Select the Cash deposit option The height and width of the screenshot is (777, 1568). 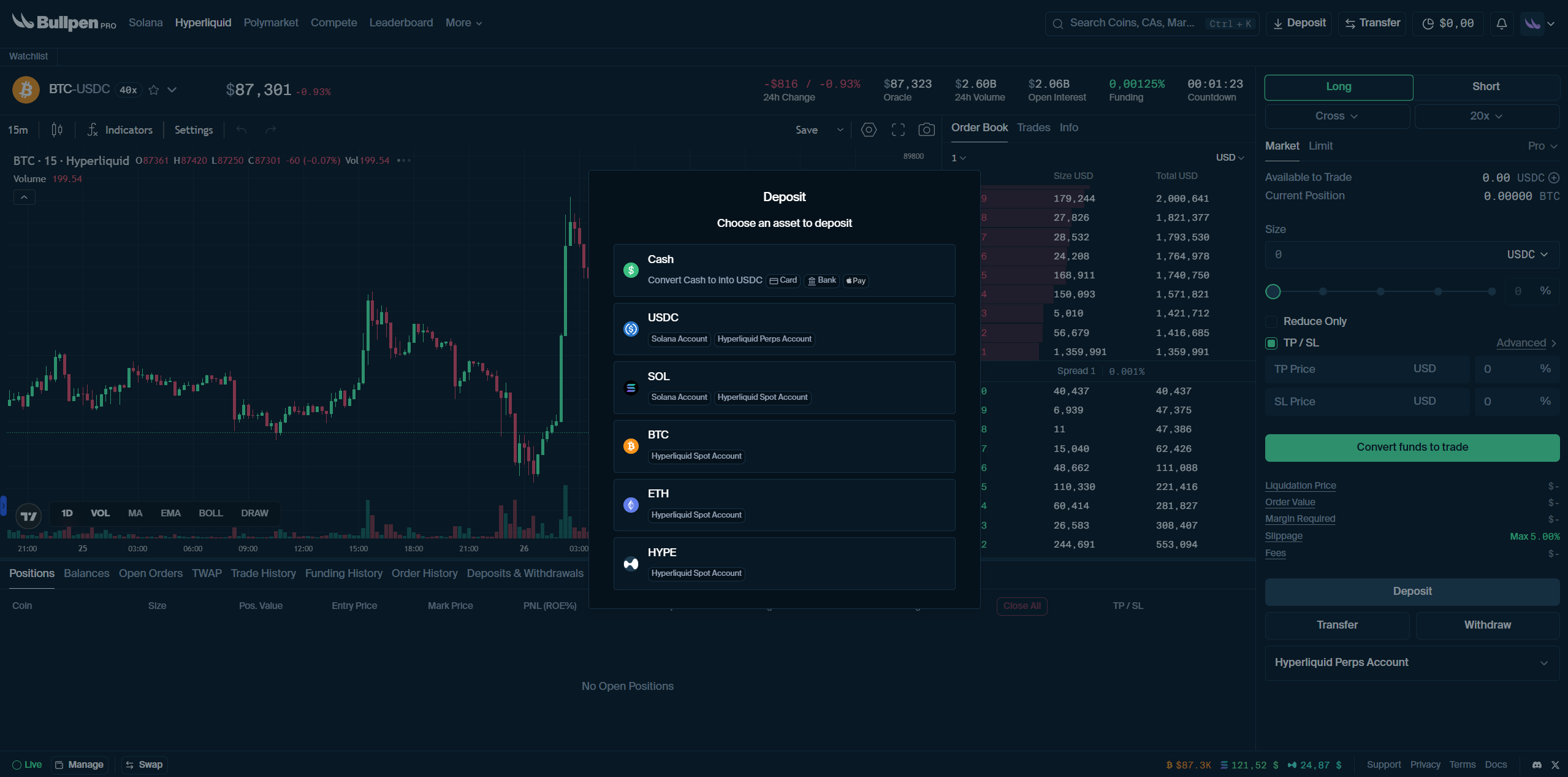point(783,270)
